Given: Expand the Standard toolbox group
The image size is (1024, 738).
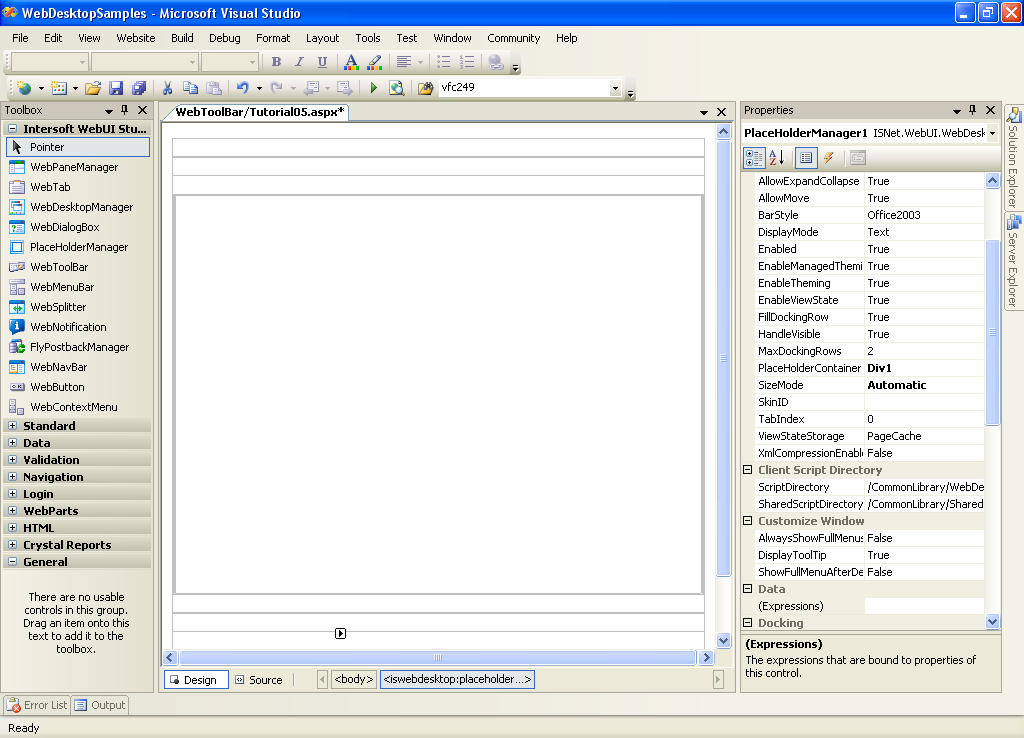Looking at the screenshot, I should [x=13, y=426].
